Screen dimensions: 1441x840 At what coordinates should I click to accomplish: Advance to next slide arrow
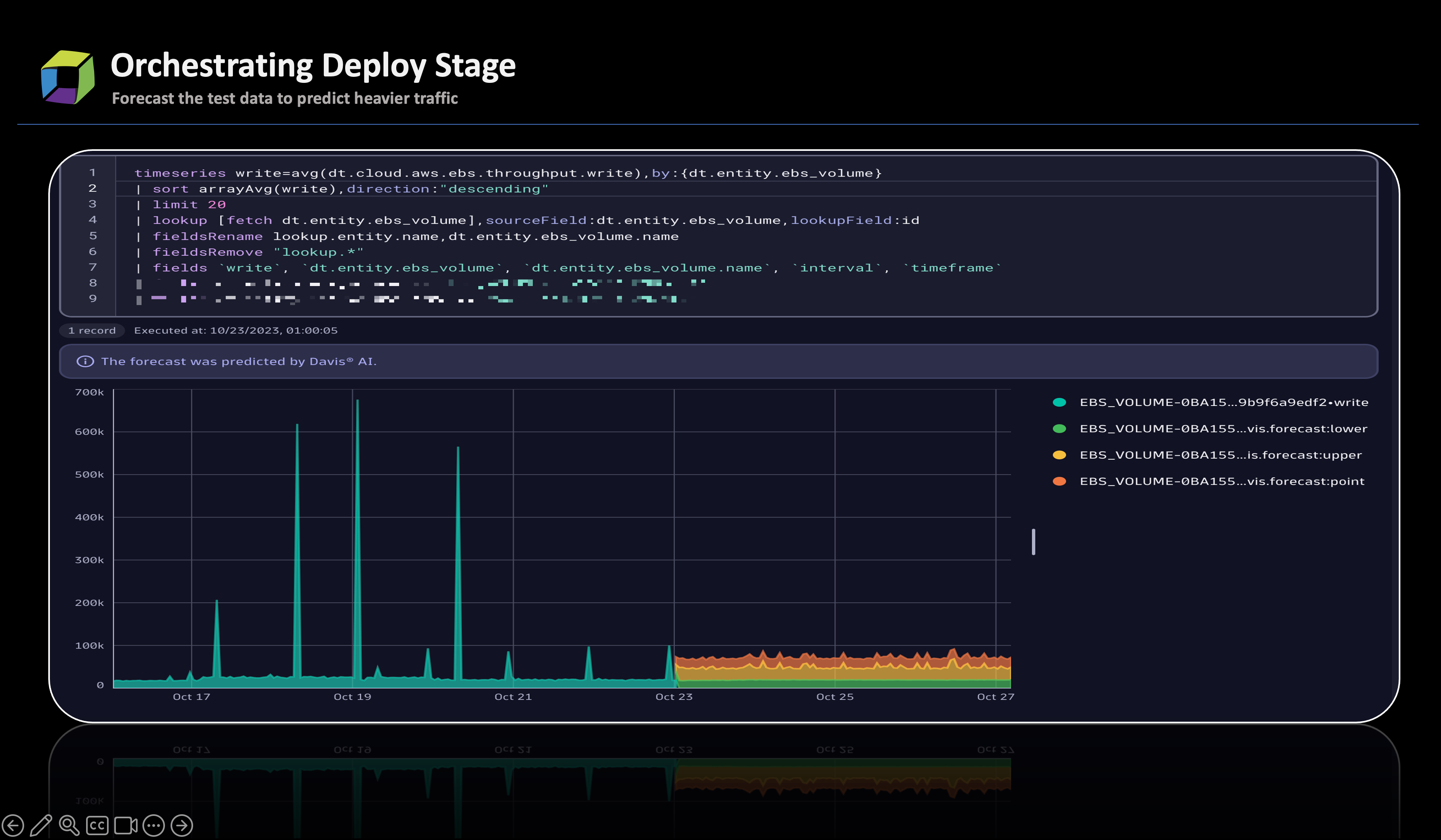182,825
